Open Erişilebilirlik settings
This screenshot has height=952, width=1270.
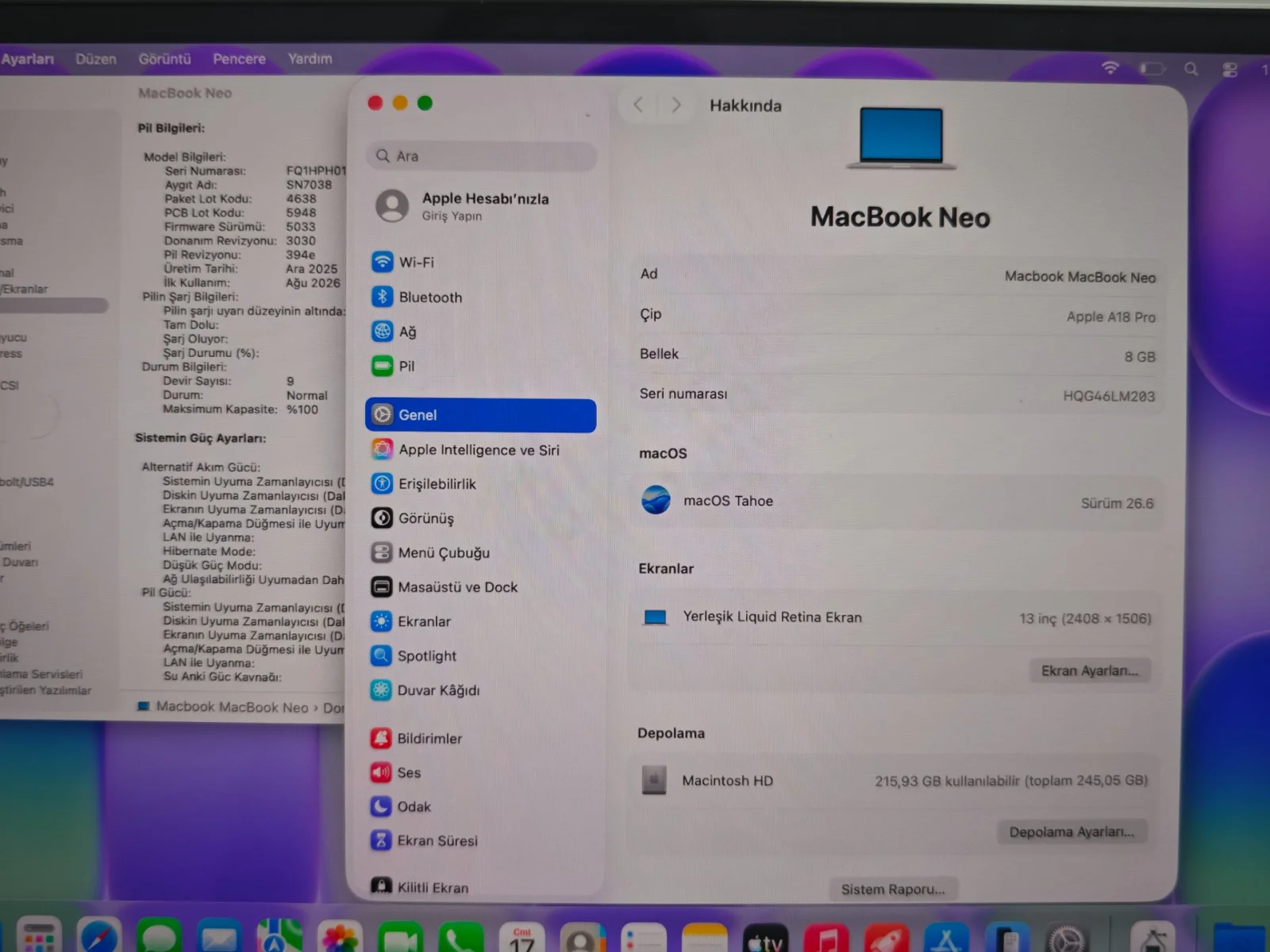click(481, 484)
